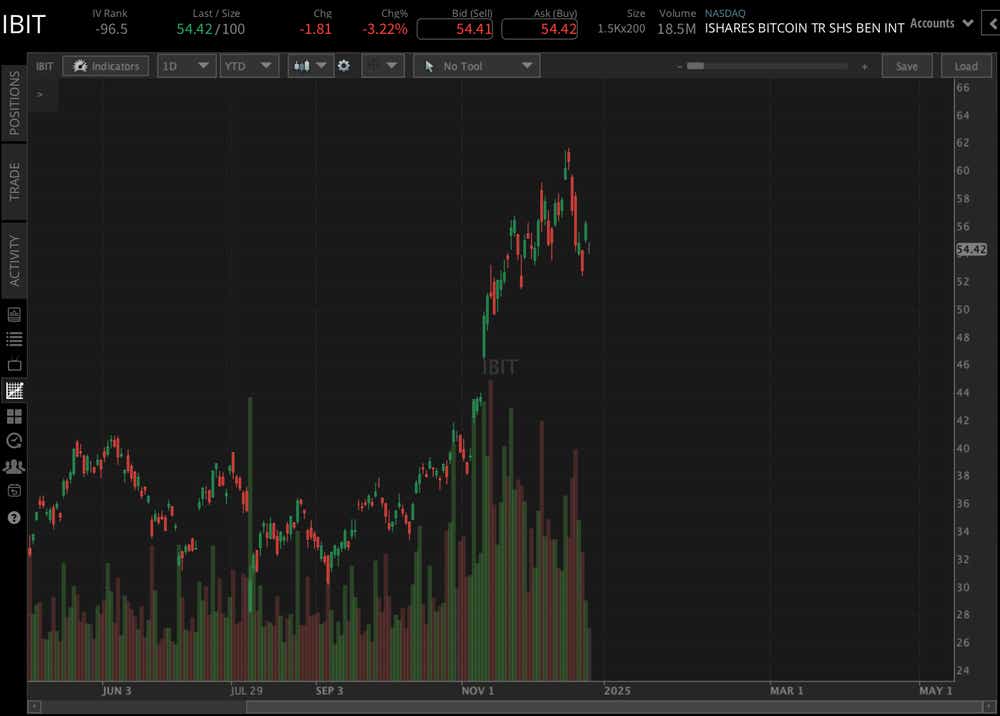This screenshot has width=1000, height=716.
Task: Open the news panel icon in sidebar
Action: pos(13,312)
